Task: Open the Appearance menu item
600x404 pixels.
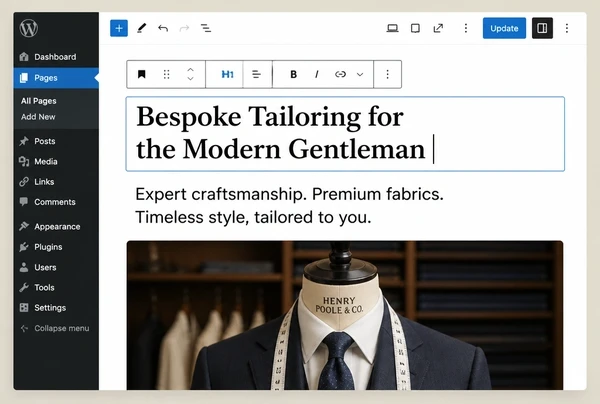Action: point(56,226)
